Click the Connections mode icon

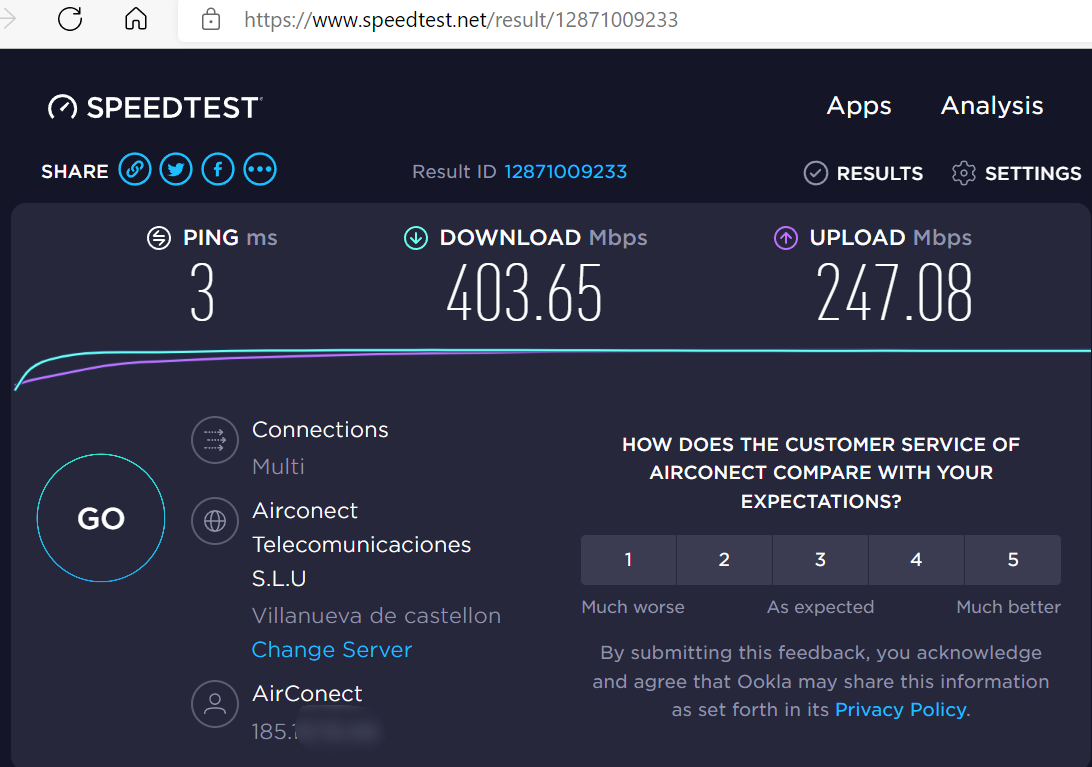pyautogui.click(x=214, y=440)
